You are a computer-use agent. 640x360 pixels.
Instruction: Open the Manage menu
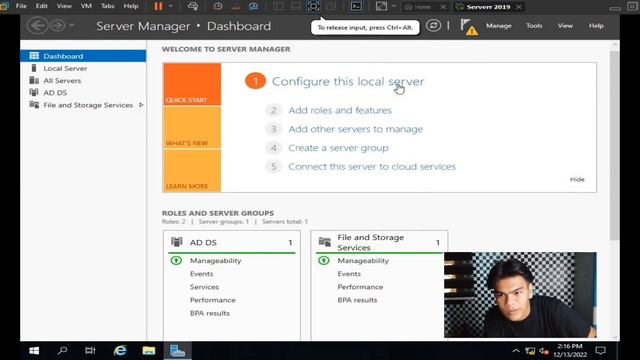coord(498,26)
